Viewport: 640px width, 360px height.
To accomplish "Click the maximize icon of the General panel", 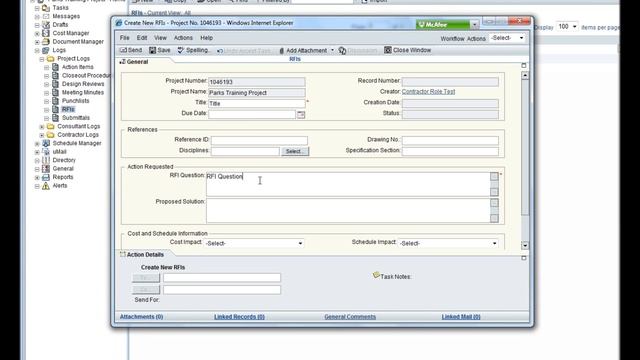I will pyautogui.click(x=524, y=65).
